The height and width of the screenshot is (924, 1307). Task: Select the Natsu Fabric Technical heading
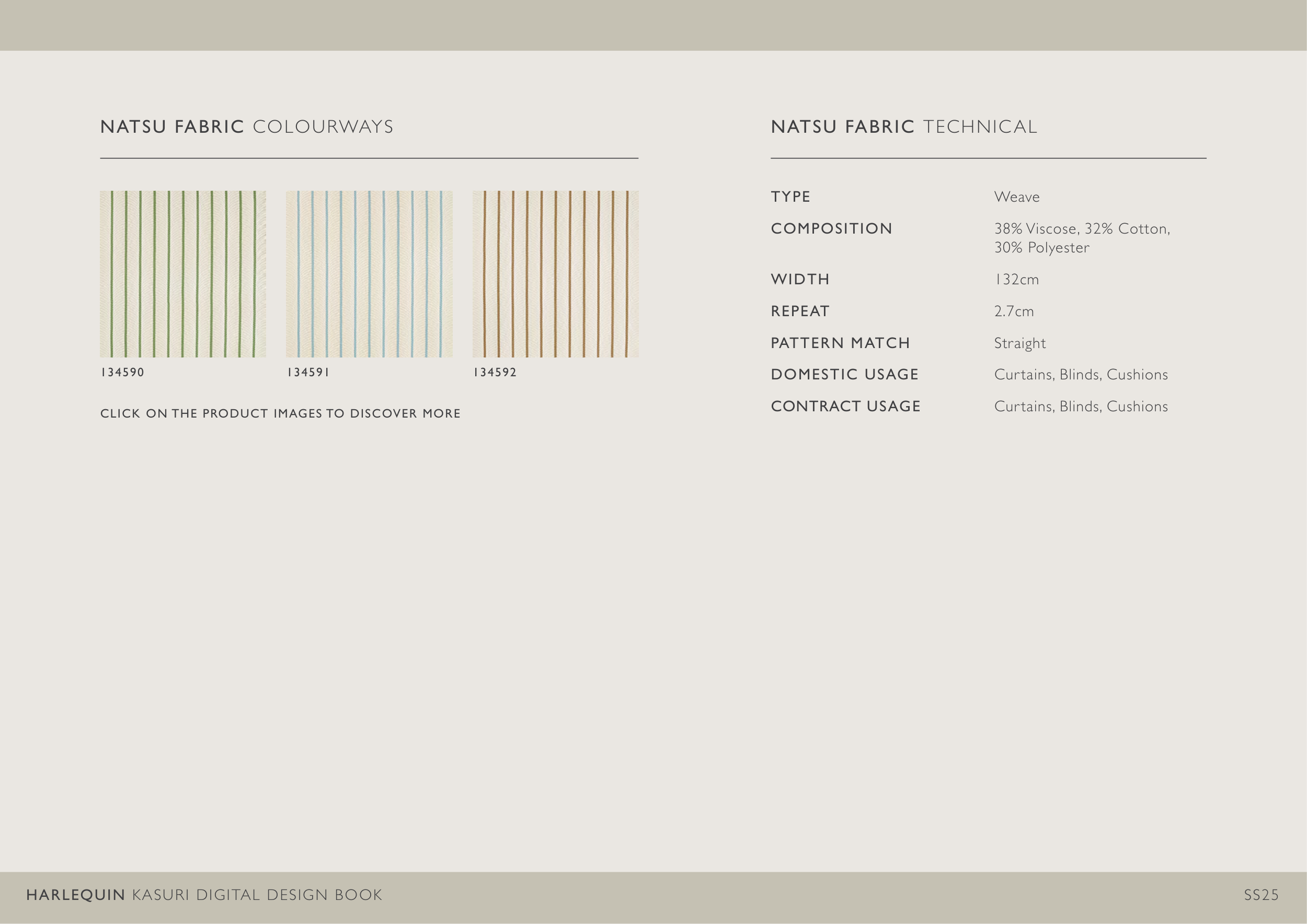[903, 126]
